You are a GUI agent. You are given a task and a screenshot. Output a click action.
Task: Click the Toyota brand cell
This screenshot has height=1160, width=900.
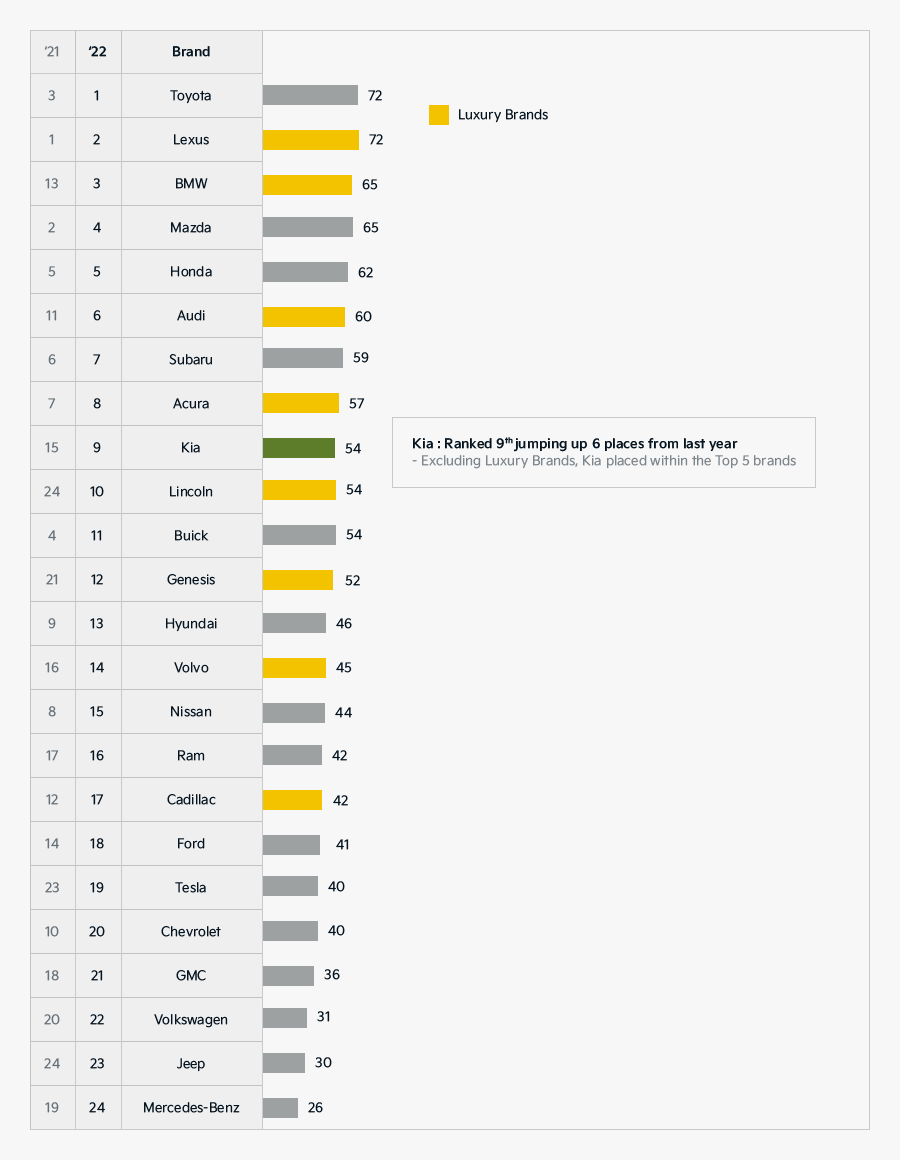[192, 95]
